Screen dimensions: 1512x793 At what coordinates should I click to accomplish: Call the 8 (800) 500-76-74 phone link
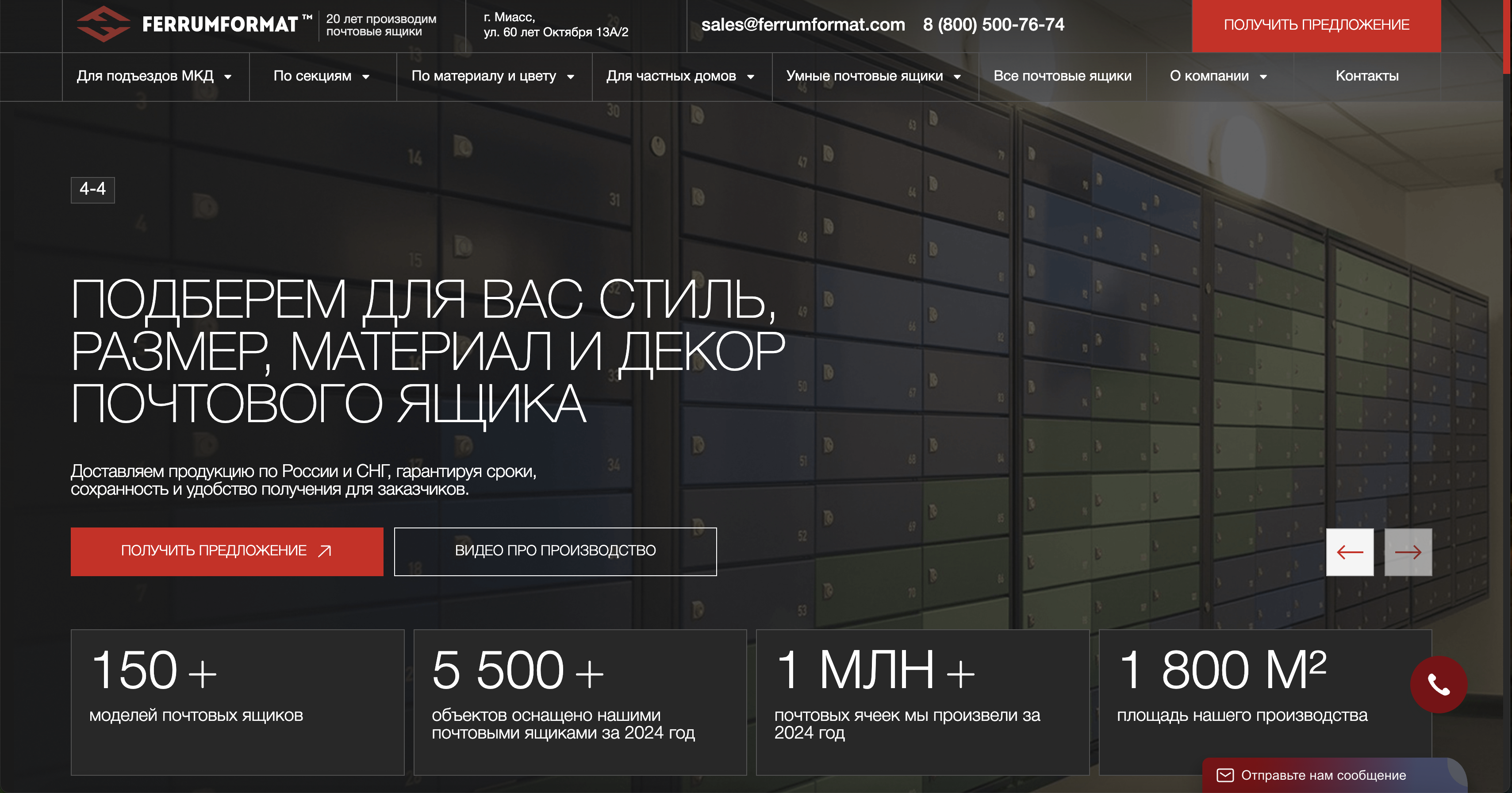(x=993, y=25)
